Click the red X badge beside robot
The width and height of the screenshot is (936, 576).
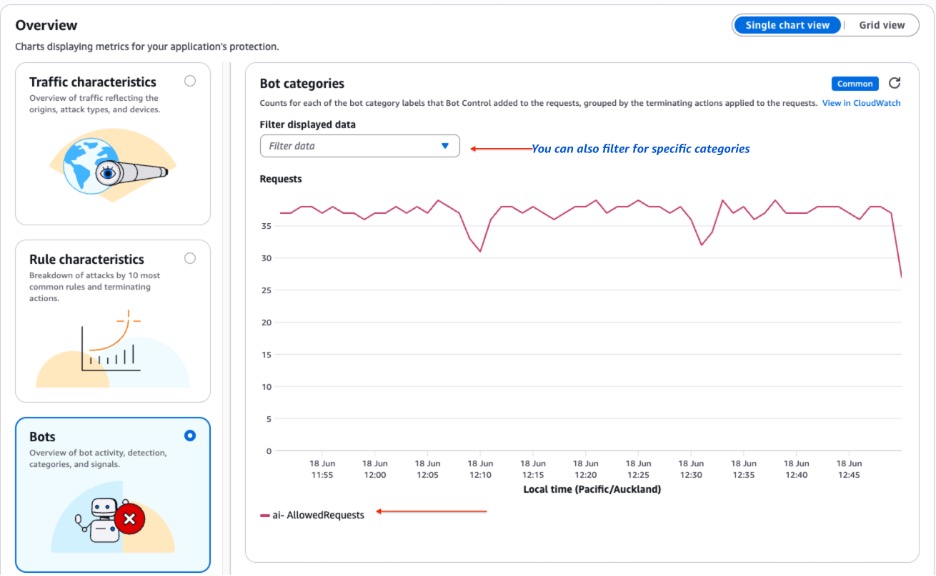click(129, 519)
